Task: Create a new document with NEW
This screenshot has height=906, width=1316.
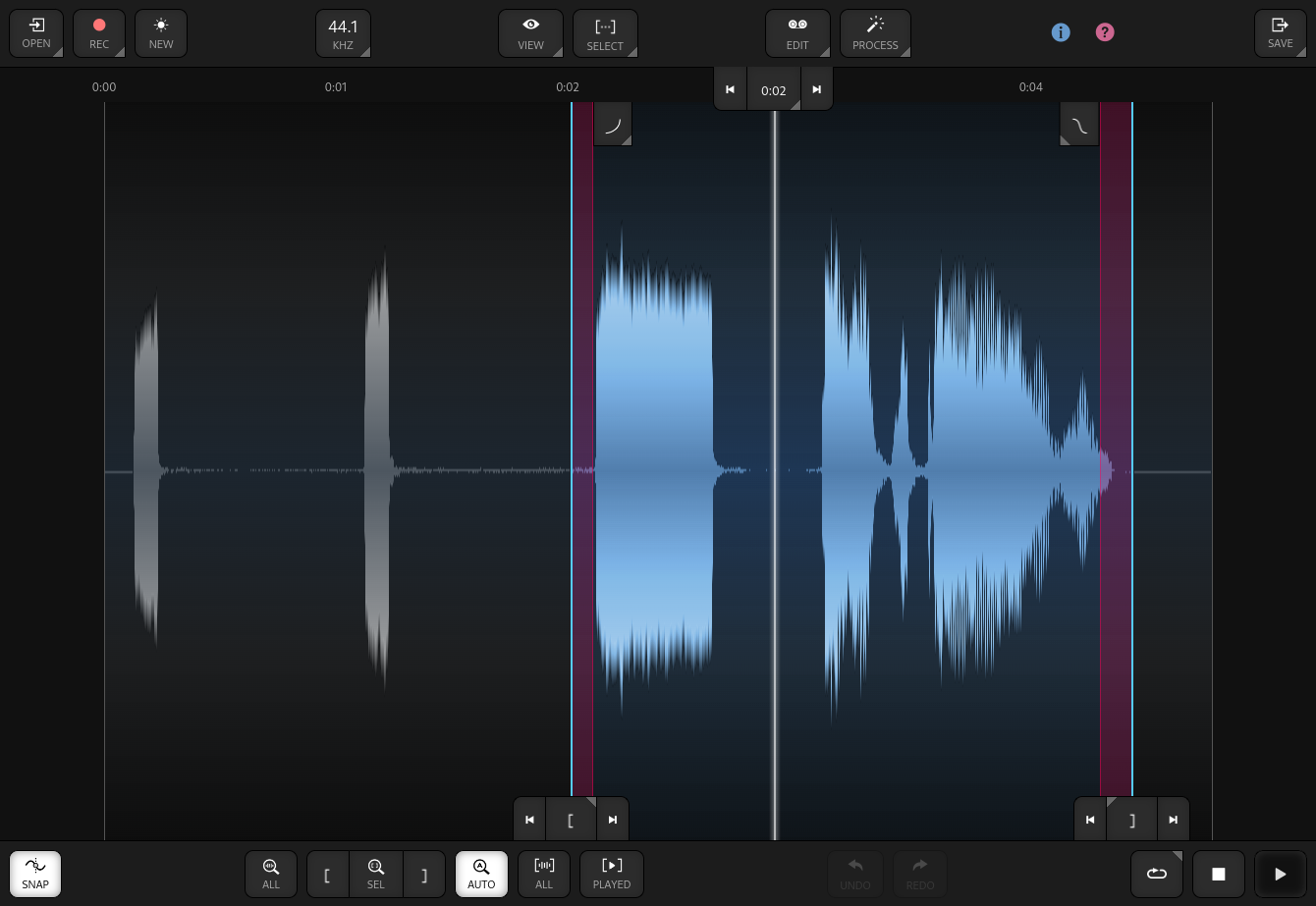Action: pyautogui.click(x=161, y=33)
